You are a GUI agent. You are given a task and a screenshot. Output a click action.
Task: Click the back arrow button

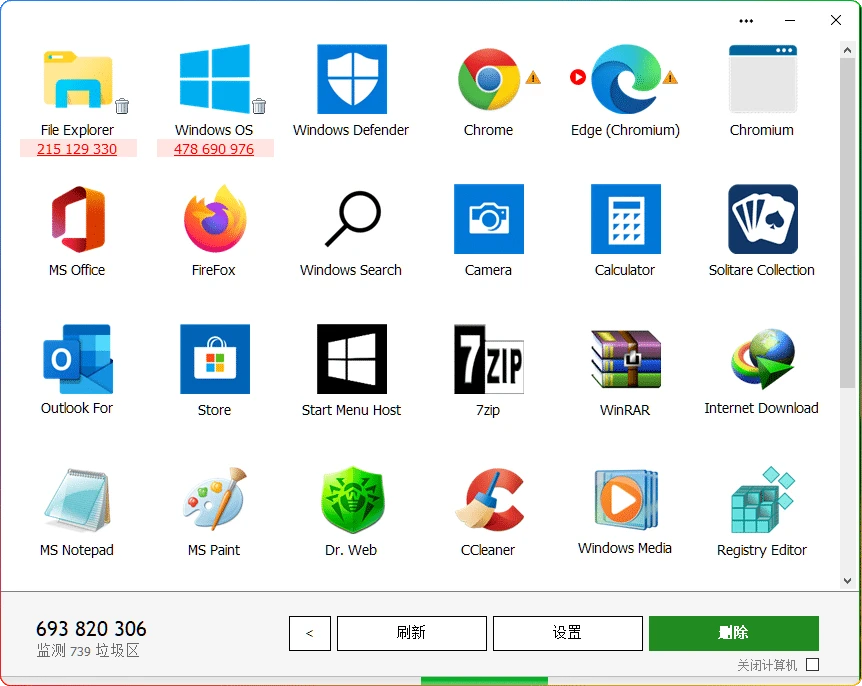point(310,633)
